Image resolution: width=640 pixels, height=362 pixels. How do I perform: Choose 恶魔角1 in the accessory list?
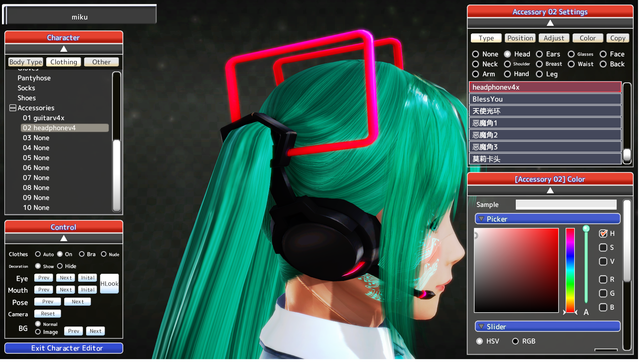[x=545, y=123]
